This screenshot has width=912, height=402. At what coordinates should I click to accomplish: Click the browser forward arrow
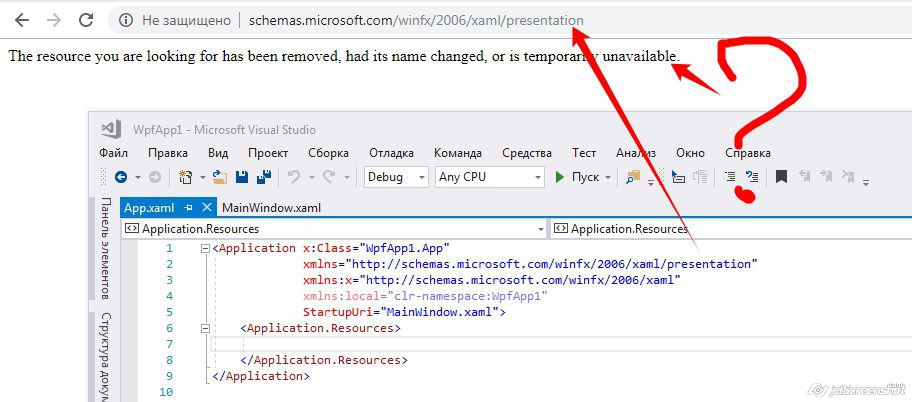54,20
